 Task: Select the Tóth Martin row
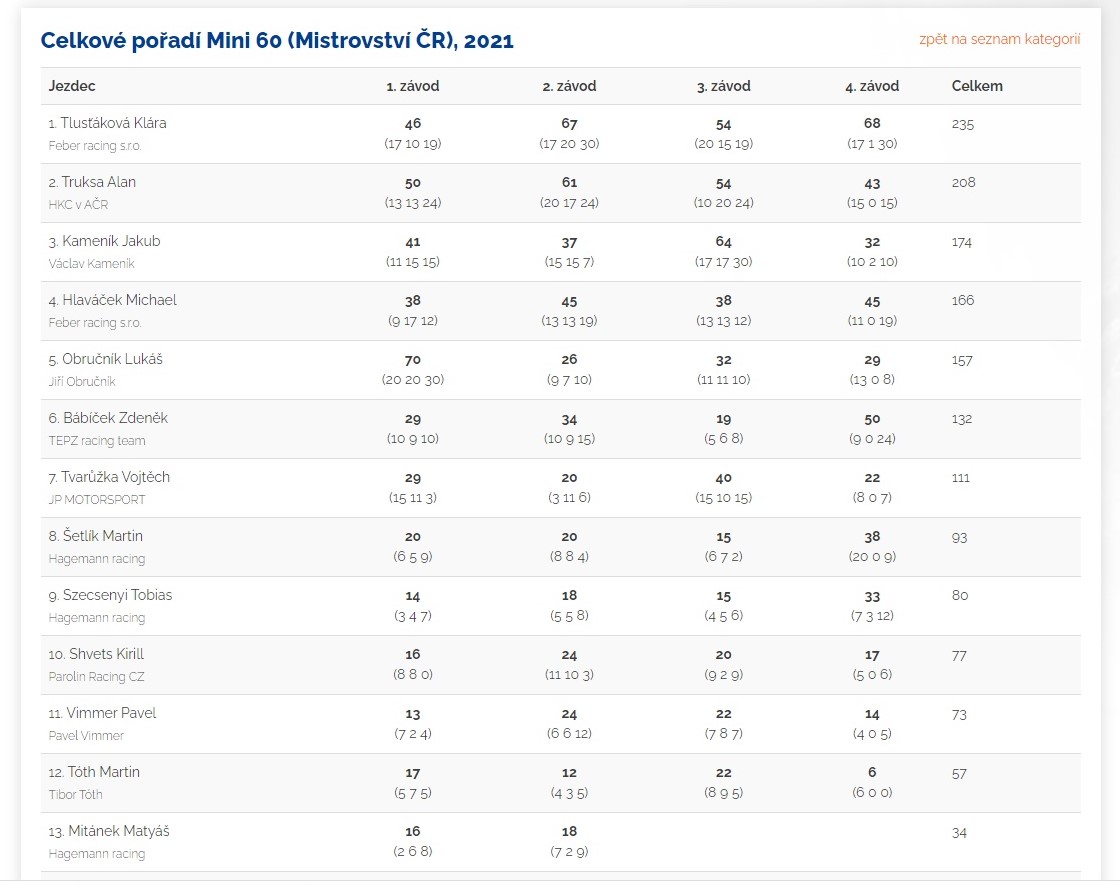561,783
